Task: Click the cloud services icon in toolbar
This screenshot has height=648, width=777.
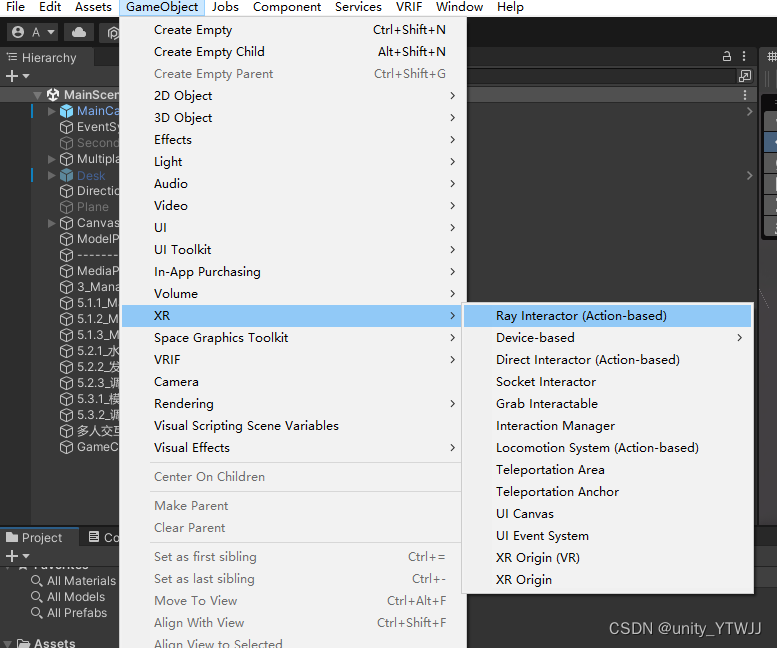Action: (80, 32)
